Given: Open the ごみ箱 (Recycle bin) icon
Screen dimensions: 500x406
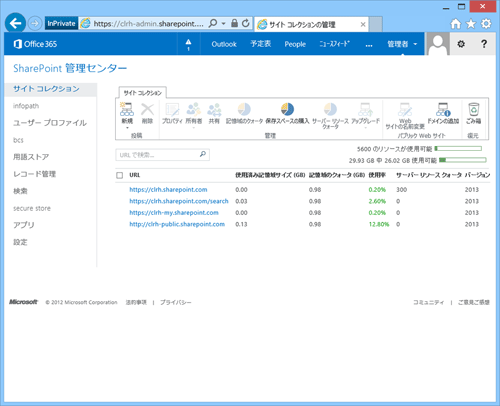Looking at the screenshot, I should click(473, 109).
